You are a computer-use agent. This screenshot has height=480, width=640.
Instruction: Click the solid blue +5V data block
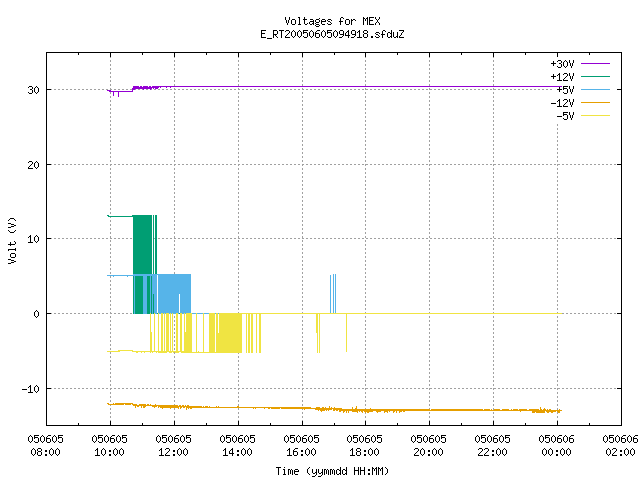point(174,294)
